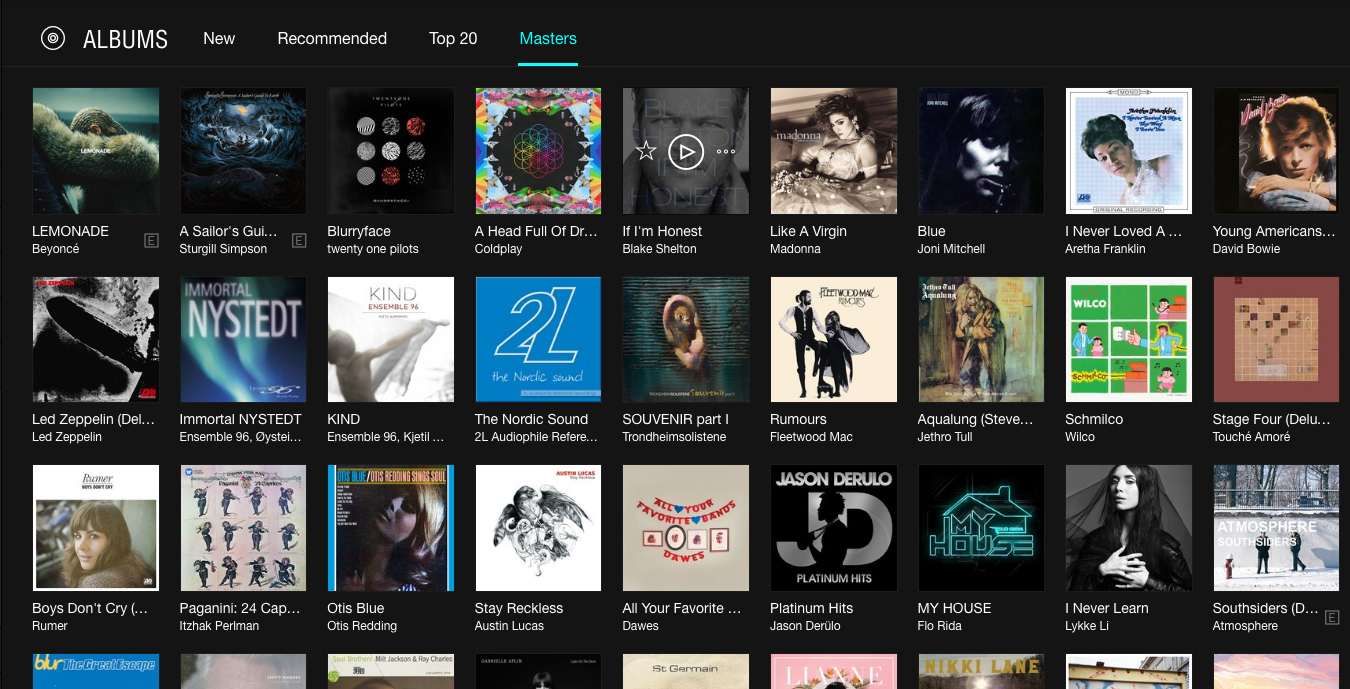This screenshot has height=689, width=1350.
Task: Open Young Americans album cover
Action: [1276, 151]
